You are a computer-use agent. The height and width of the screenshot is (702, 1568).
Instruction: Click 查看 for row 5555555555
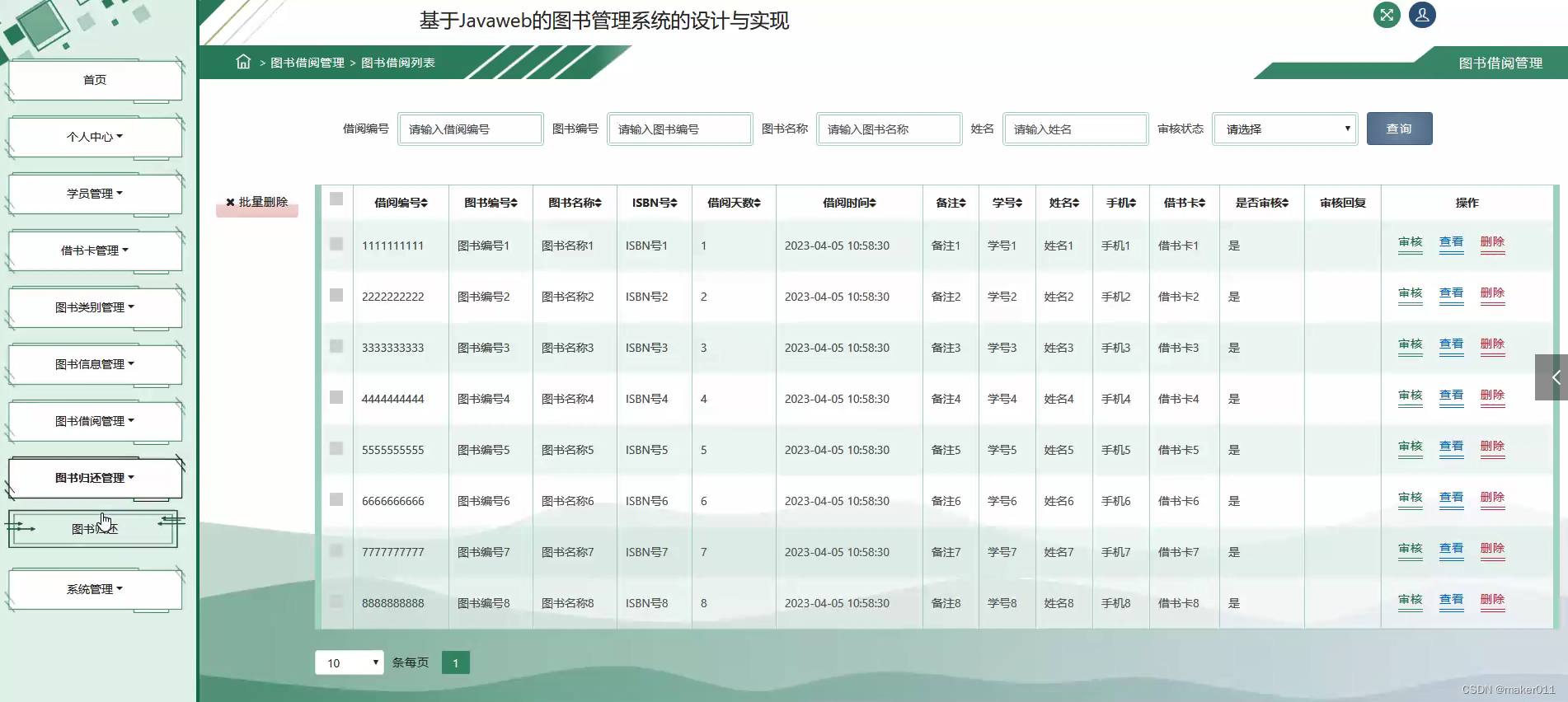(1451, 447)
